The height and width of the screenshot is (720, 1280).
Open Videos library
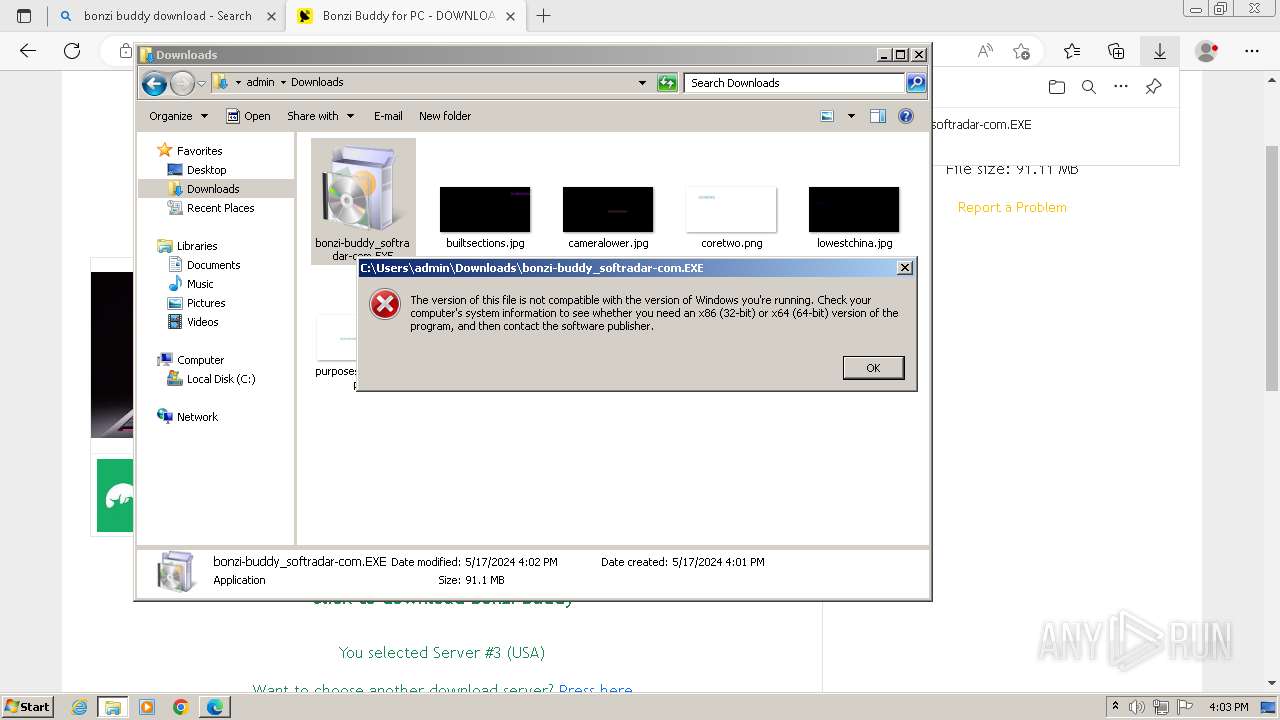coord(202,322)
